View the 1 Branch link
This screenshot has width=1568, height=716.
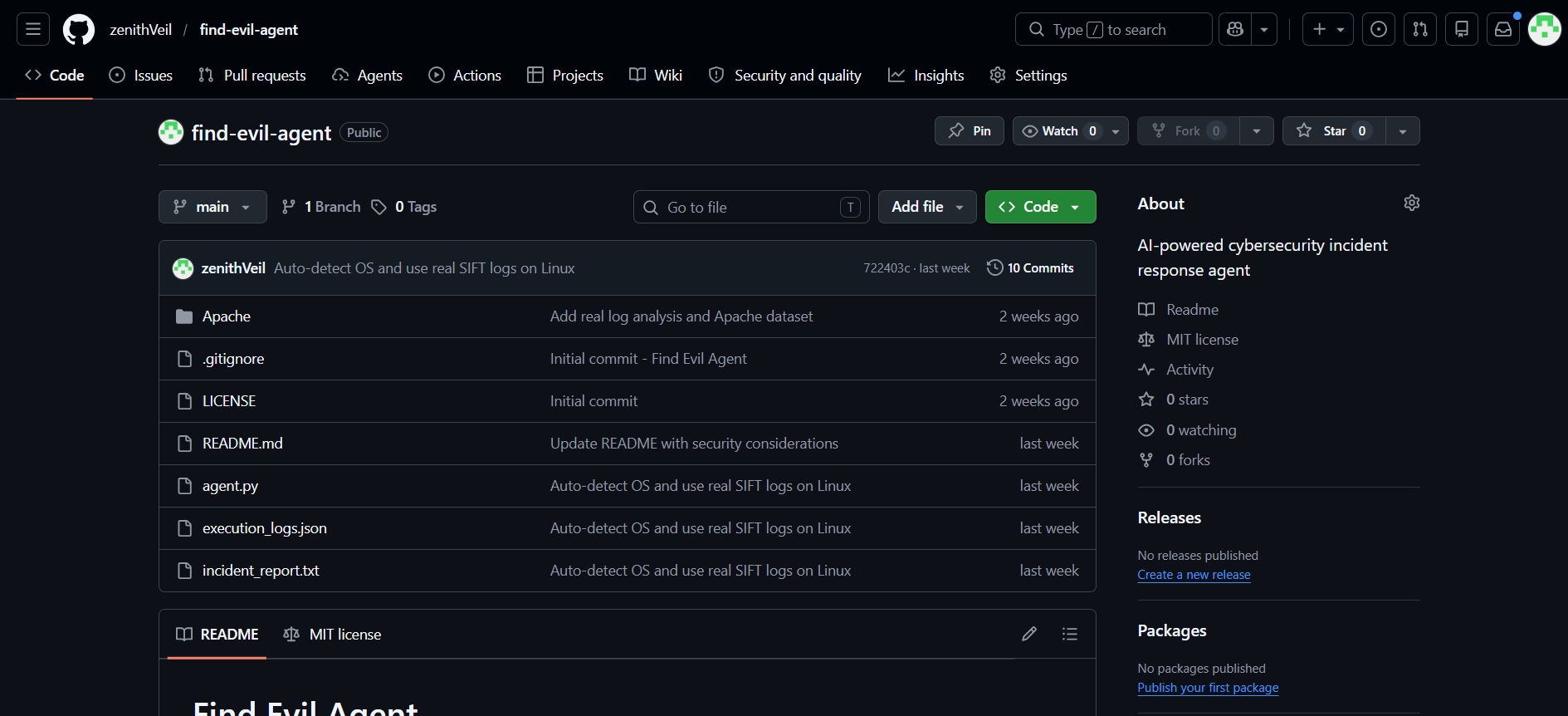click(x=321, y=207)
